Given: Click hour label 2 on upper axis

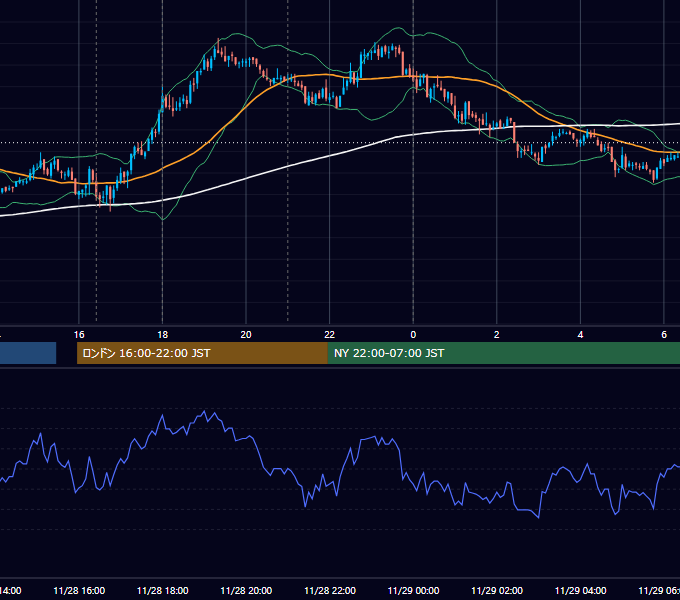Looking at the screenshot, I should [497, 335].
